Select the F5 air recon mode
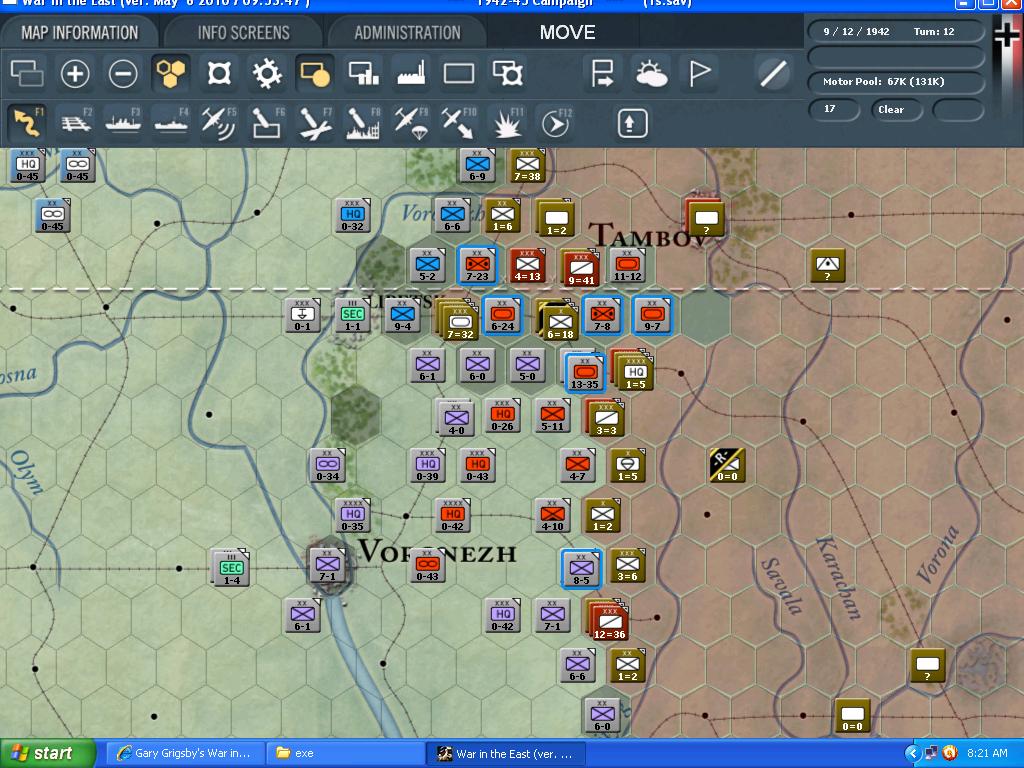The image size is (1024, 768). [x=219, y=123]
